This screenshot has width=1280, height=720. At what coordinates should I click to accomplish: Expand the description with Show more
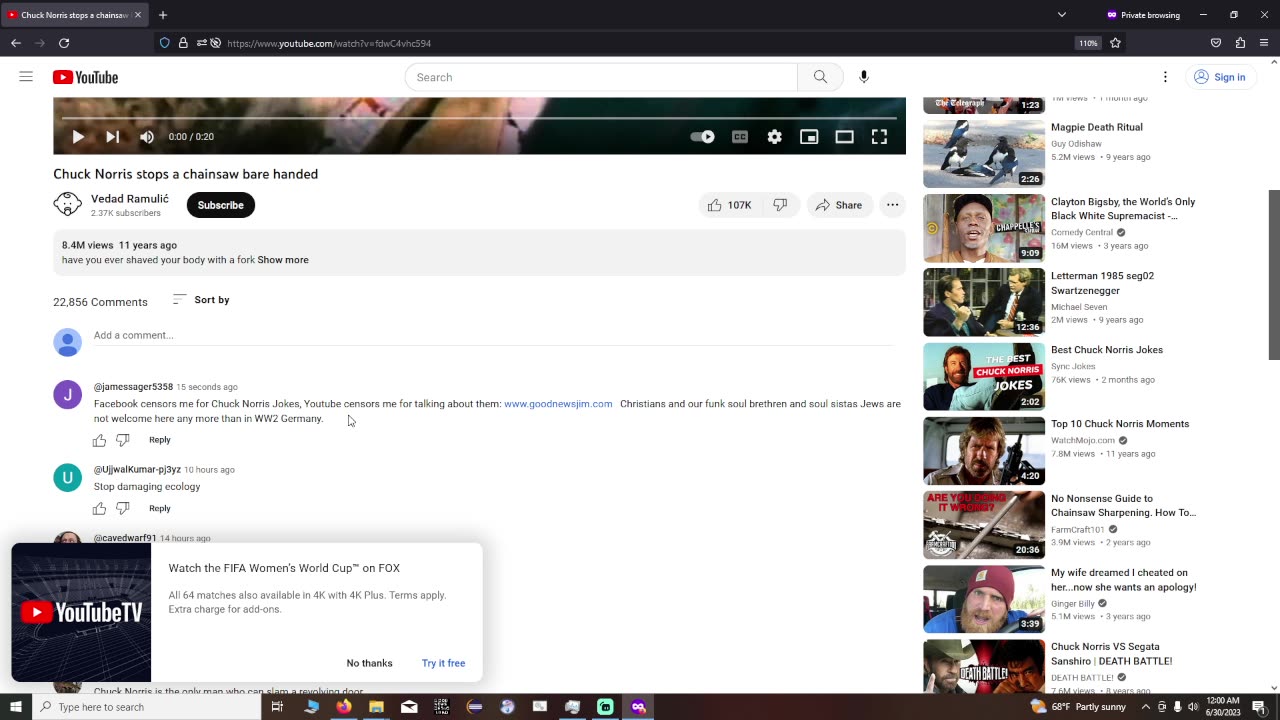click(x=283, y=260)
